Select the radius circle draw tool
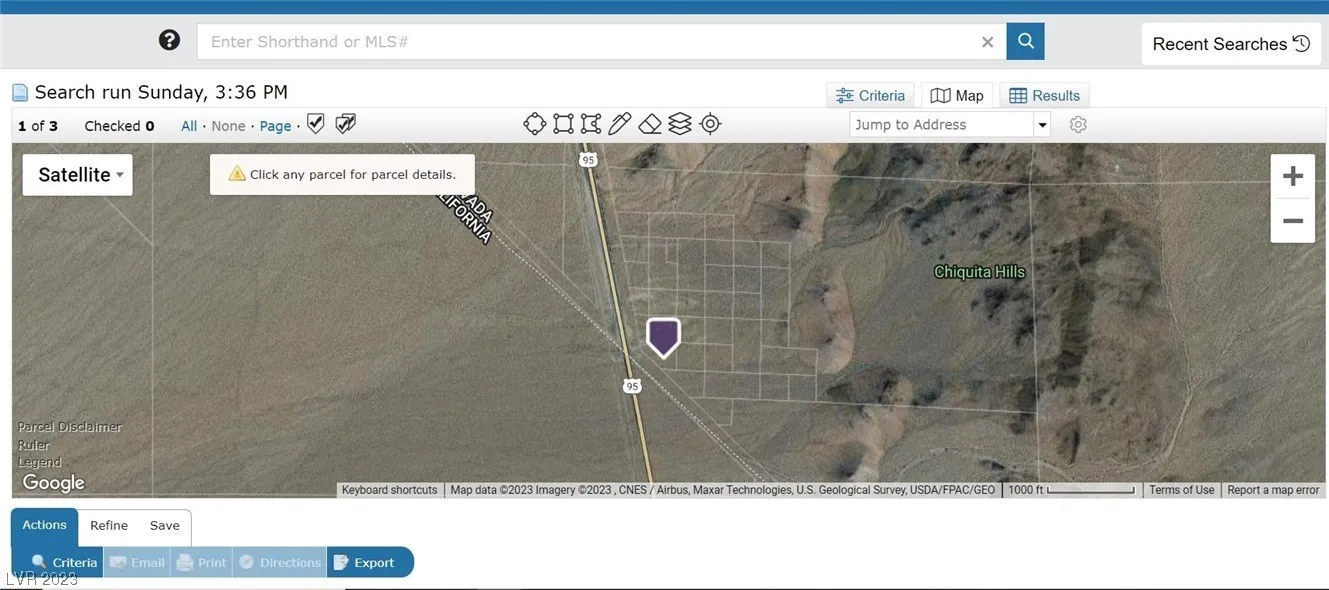 (535, 124)
